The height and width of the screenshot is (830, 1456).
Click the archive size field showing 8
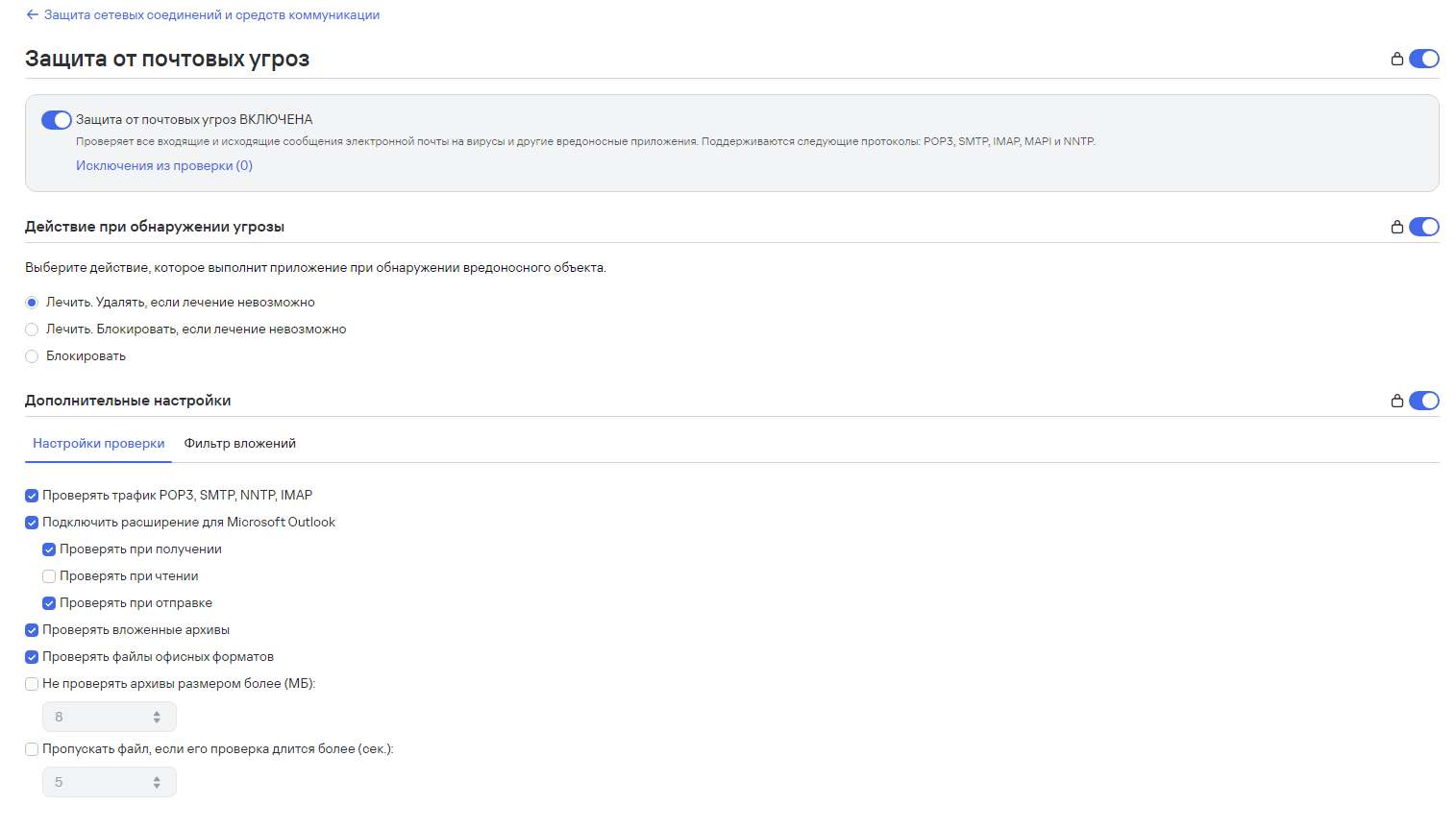tap(110, 717)
